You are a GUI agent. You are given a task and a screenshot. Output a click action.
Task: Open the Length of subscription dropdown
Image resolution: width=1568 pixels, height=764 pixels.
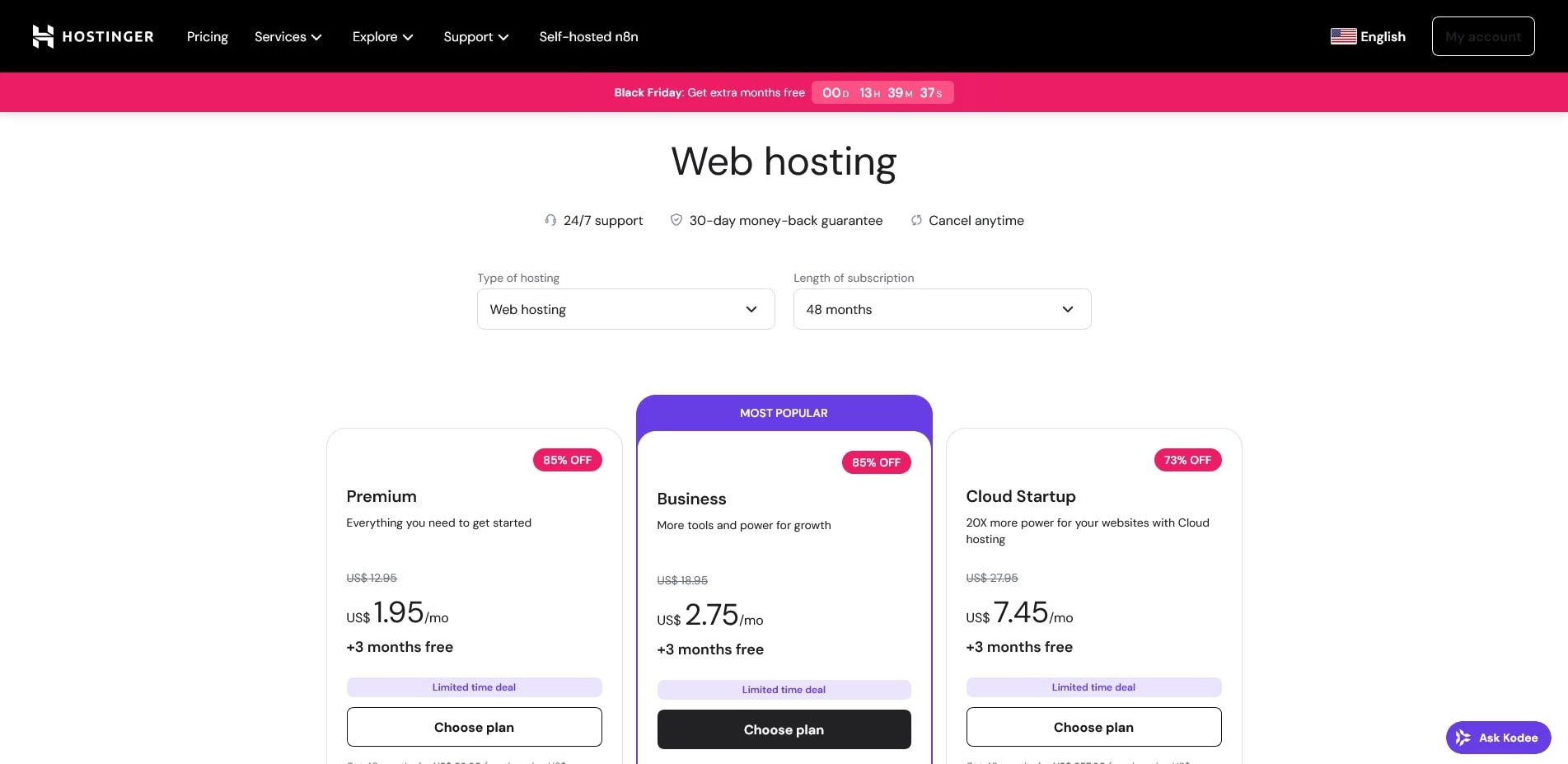tap(941, 309)
